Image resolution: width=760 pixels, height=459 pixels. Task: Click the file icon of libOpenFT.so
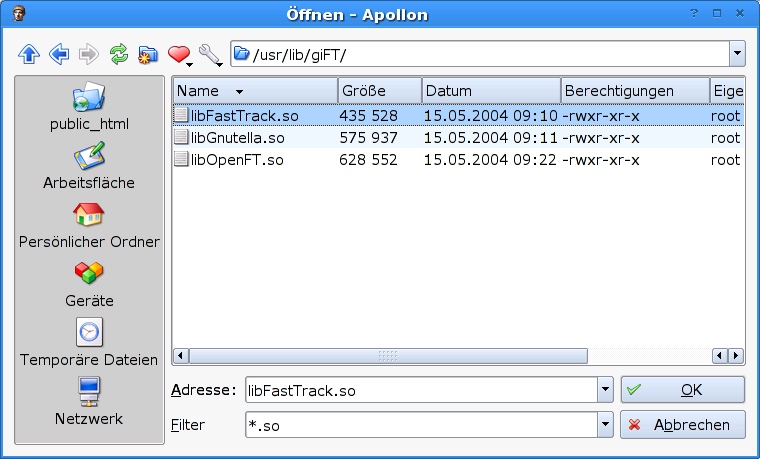pos(181,159)
